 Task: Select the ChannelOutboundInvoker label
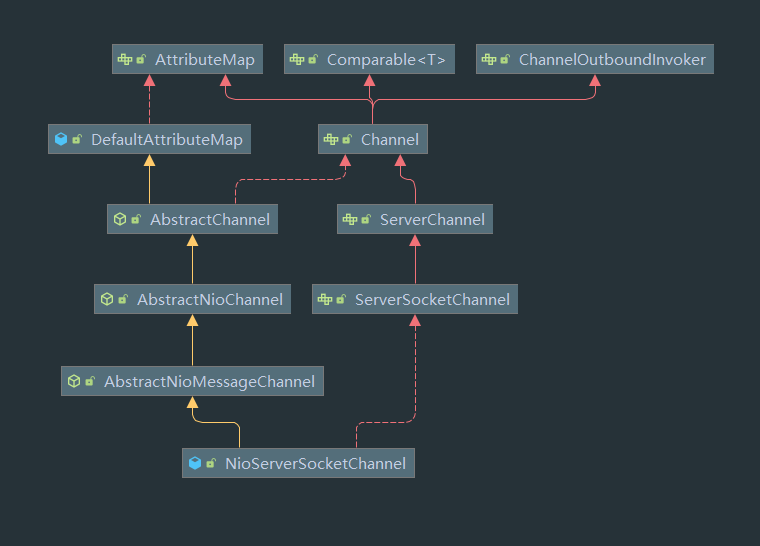pyautogui.click(x=612, y=60)
